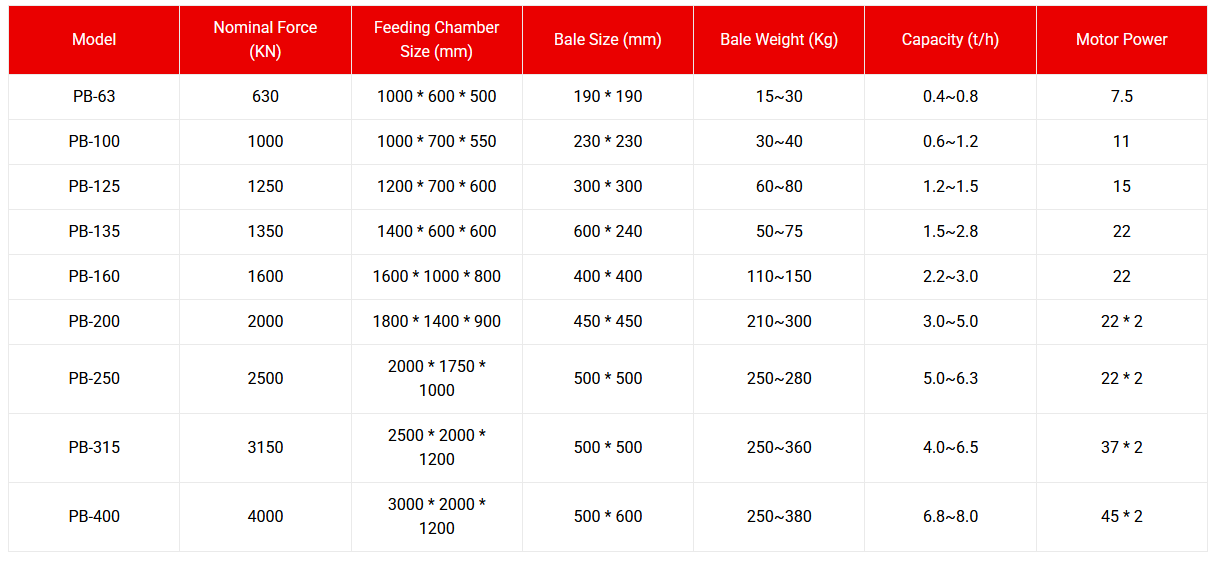Image resolution: width=1221 pixels, height=573 pixels.
Task: Click the Bale Size (mm) header
Action: (608, 40)
